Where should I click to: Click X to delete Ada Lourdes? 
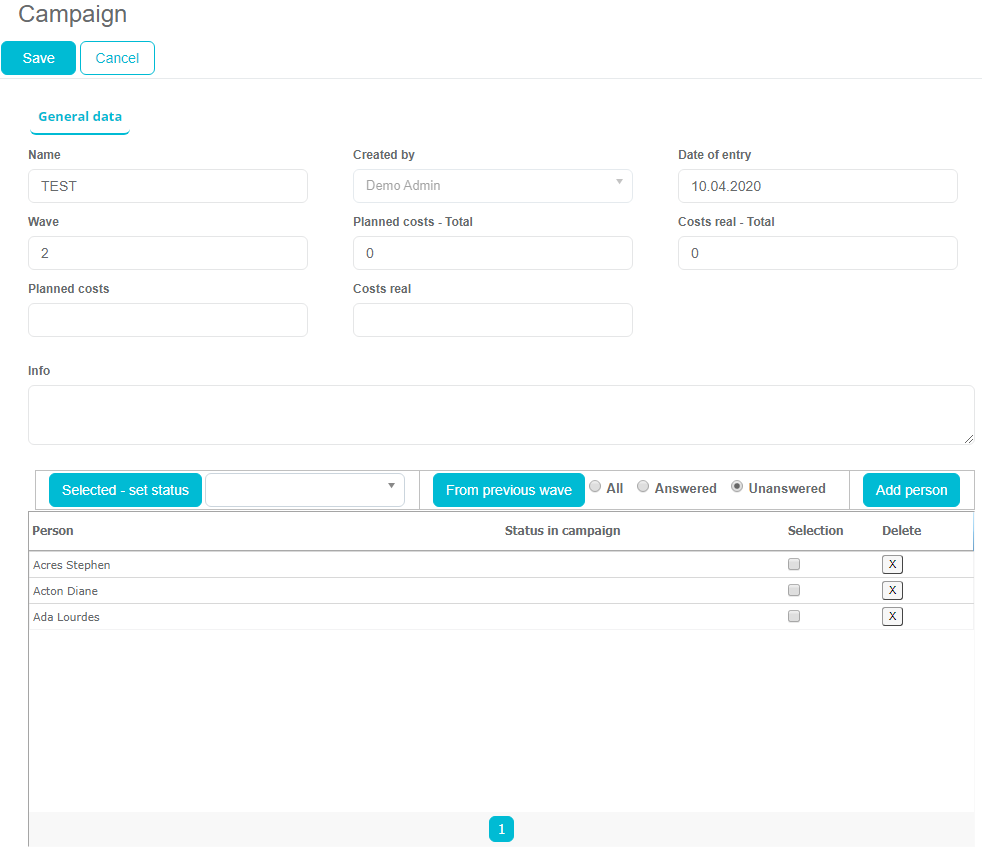pyautogui.click(x=892, y=616)
